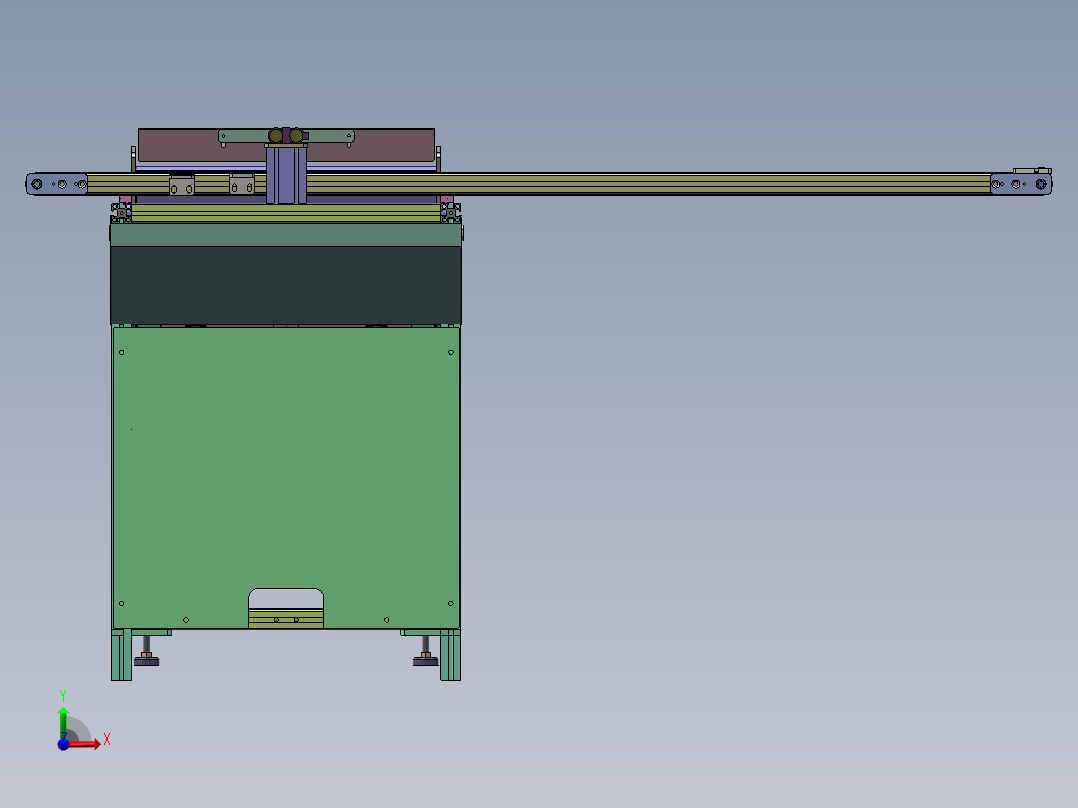This screenshot has height=808, width=1078.
Task: Select the right green frame leg
Action: pos(450,655)
